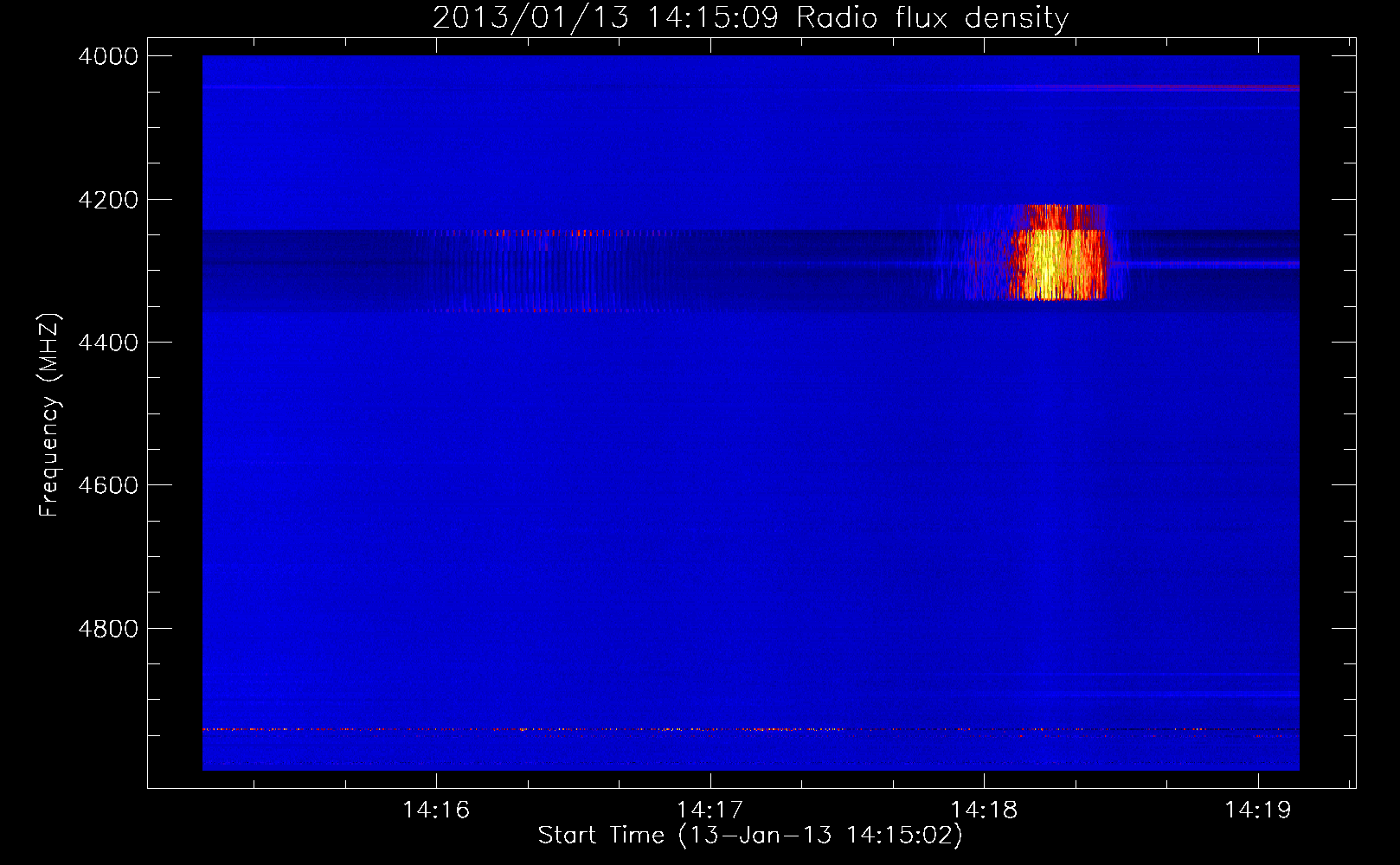1400x865 pixels.
Task: Click the 14:17 time tick label
Action: click(x=710, y=810)
